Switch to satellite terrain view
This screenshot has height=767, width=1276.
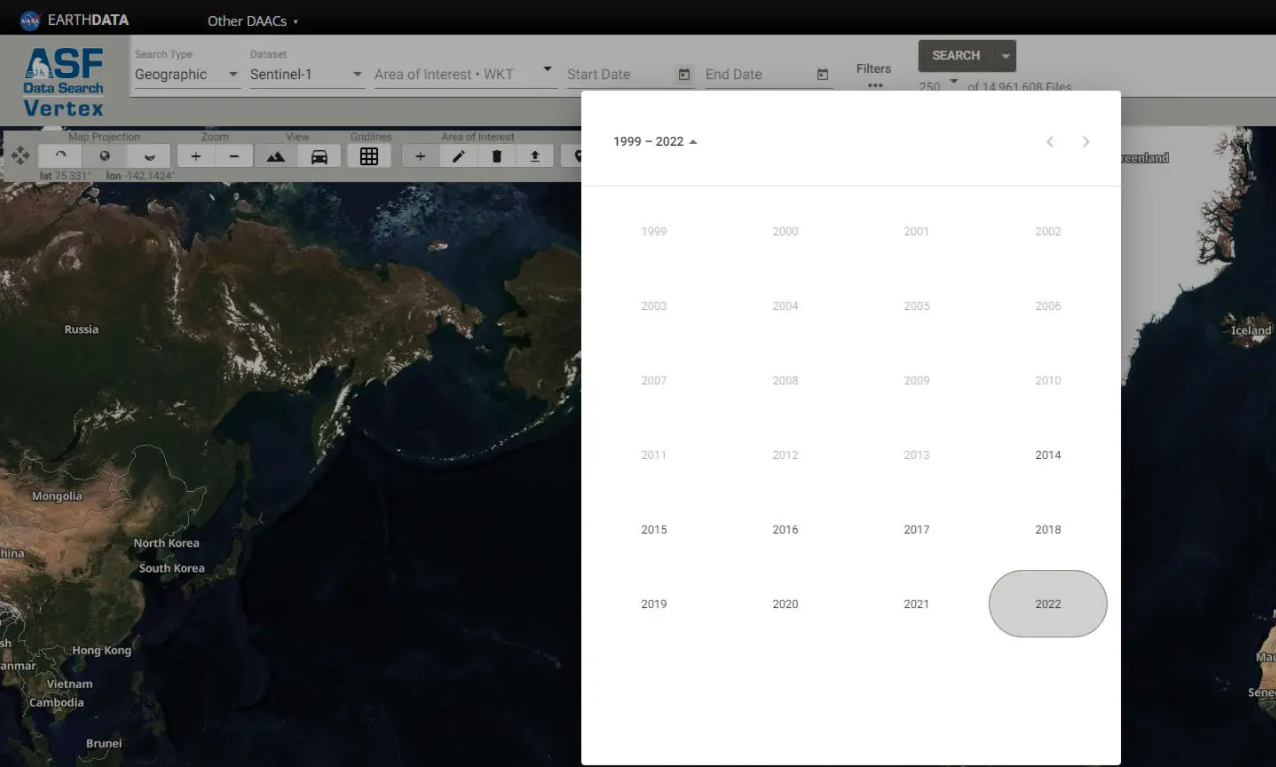(276, 156)
